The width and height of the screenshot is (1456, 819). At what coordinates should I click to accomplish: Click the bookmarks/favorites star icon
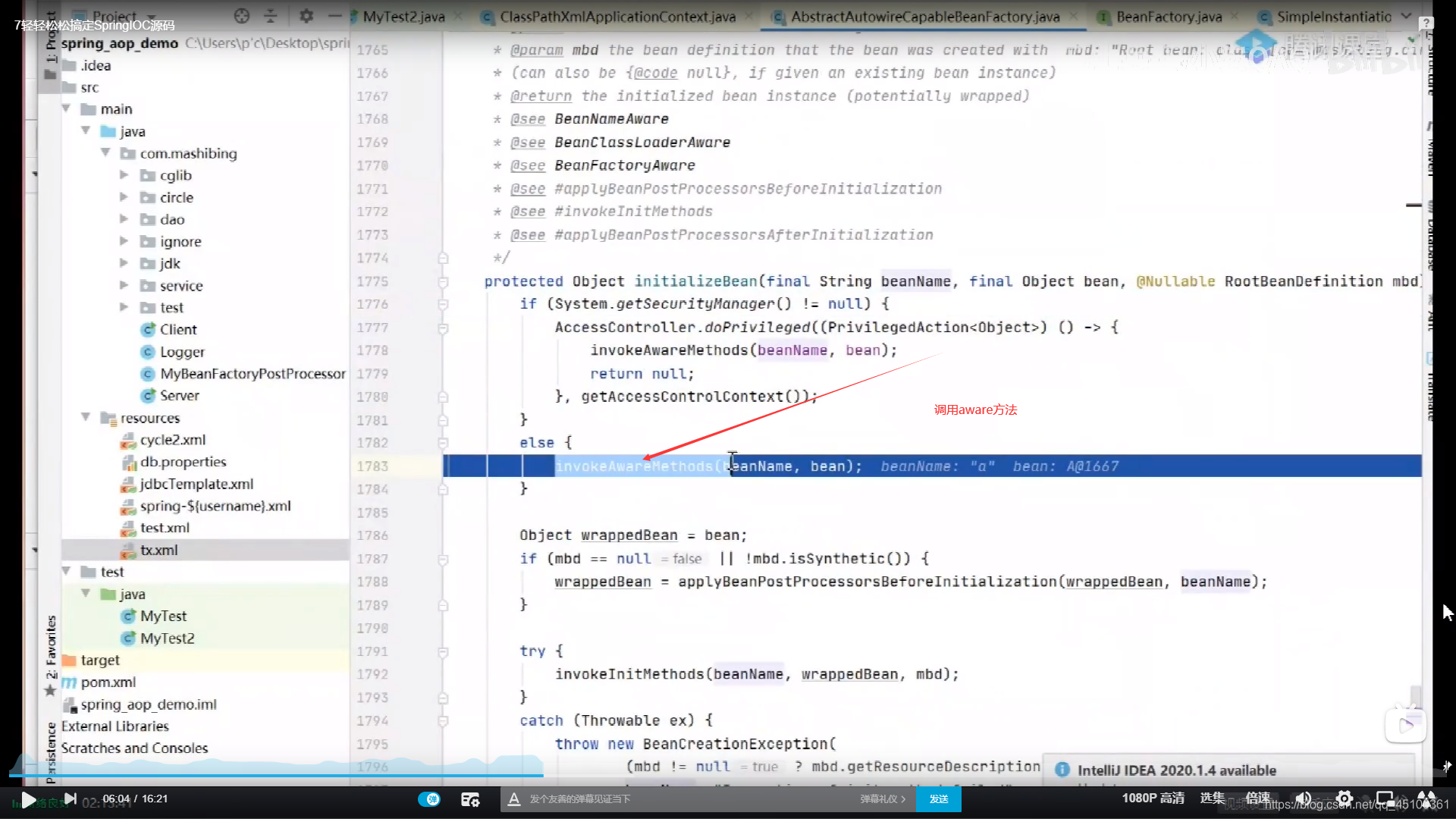tap(50, 690)
